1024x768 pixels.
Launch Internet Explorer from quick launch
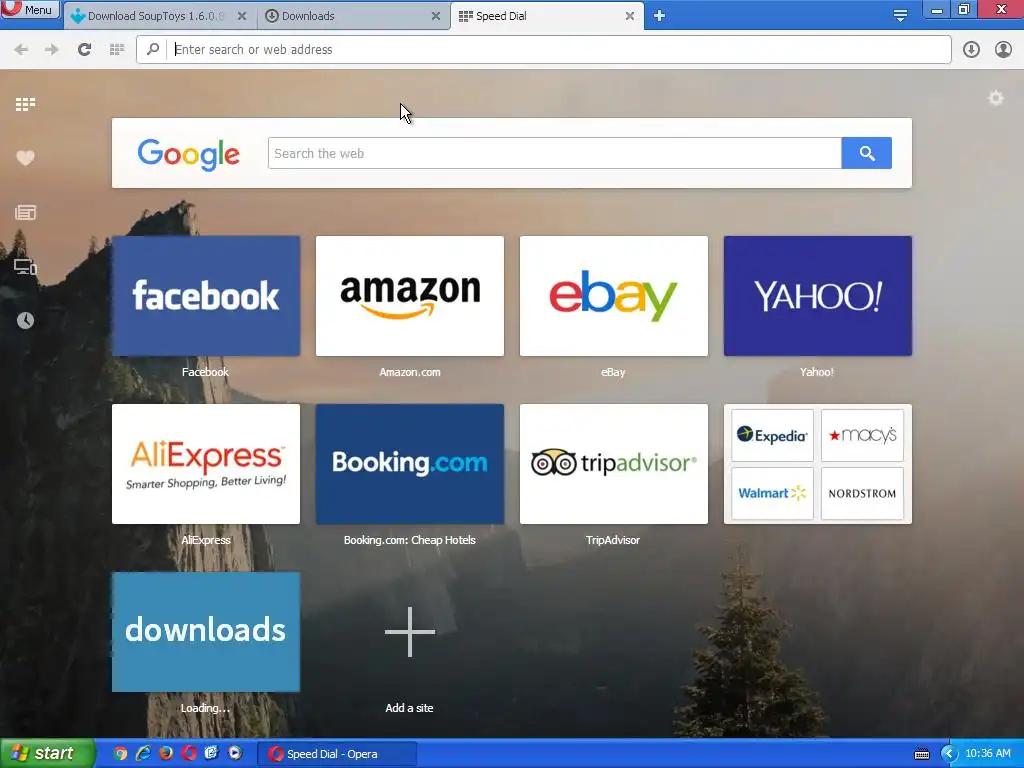pos(143,753)
